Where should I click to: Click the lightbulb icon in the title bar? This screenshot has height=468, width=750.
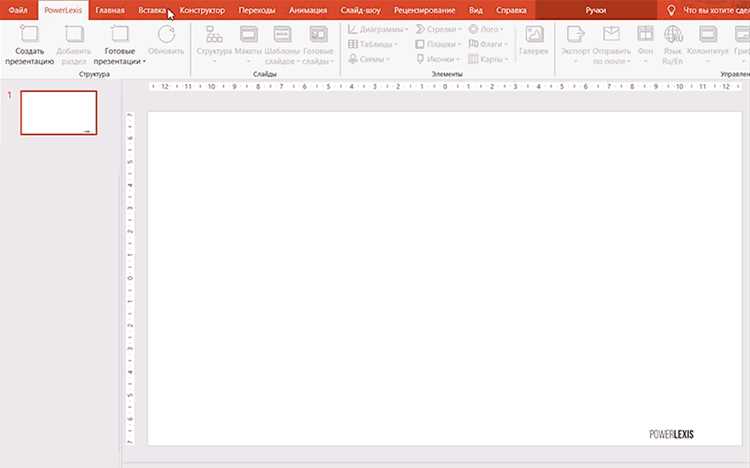pyautogui.click(x=671, y=10)
